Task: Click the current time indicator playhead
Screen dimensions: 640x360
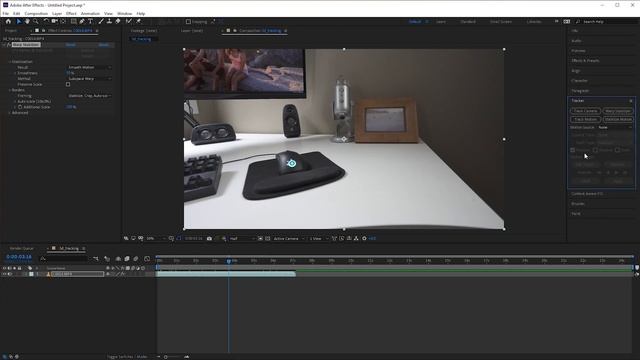Action: point(229,260)
